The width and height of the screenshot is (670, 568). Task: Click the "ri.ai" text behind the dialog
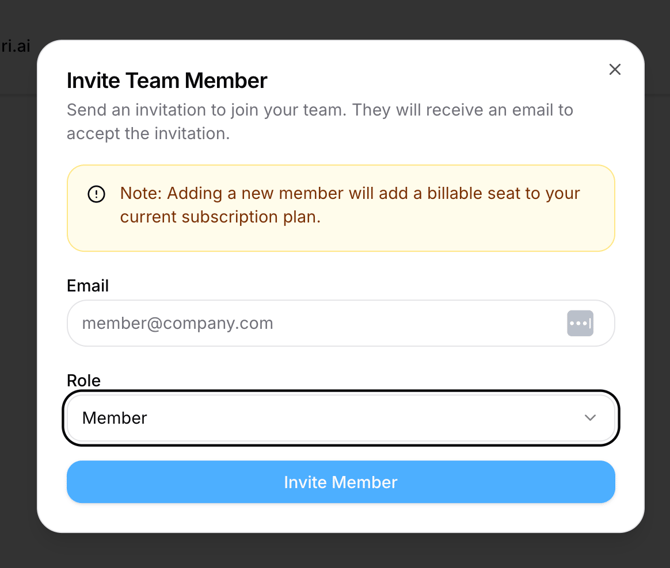pyautogui.click(x=15, y=46)
